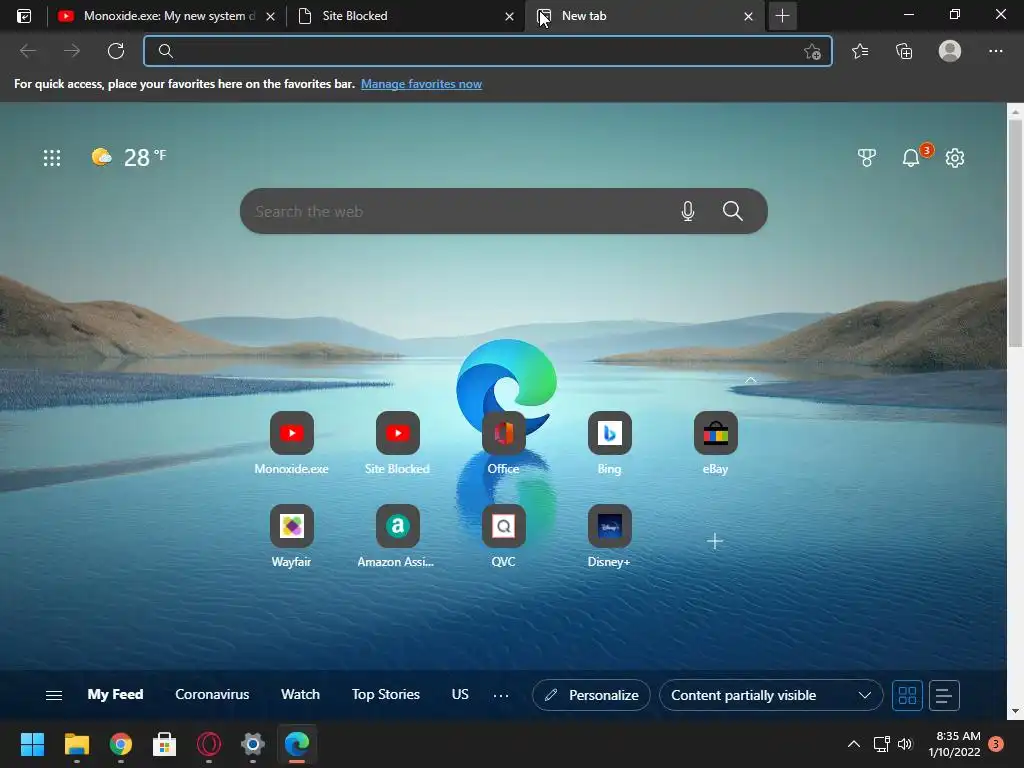Open app launcher grid
The height and width of the screenshot is (768, 1024).
(x=52, y=158)
